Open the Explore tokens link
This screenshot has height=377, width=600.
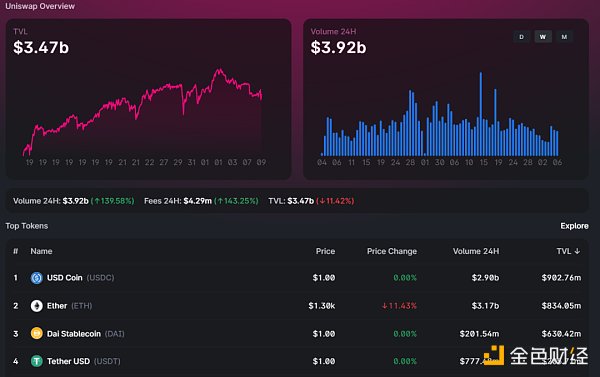574,226
